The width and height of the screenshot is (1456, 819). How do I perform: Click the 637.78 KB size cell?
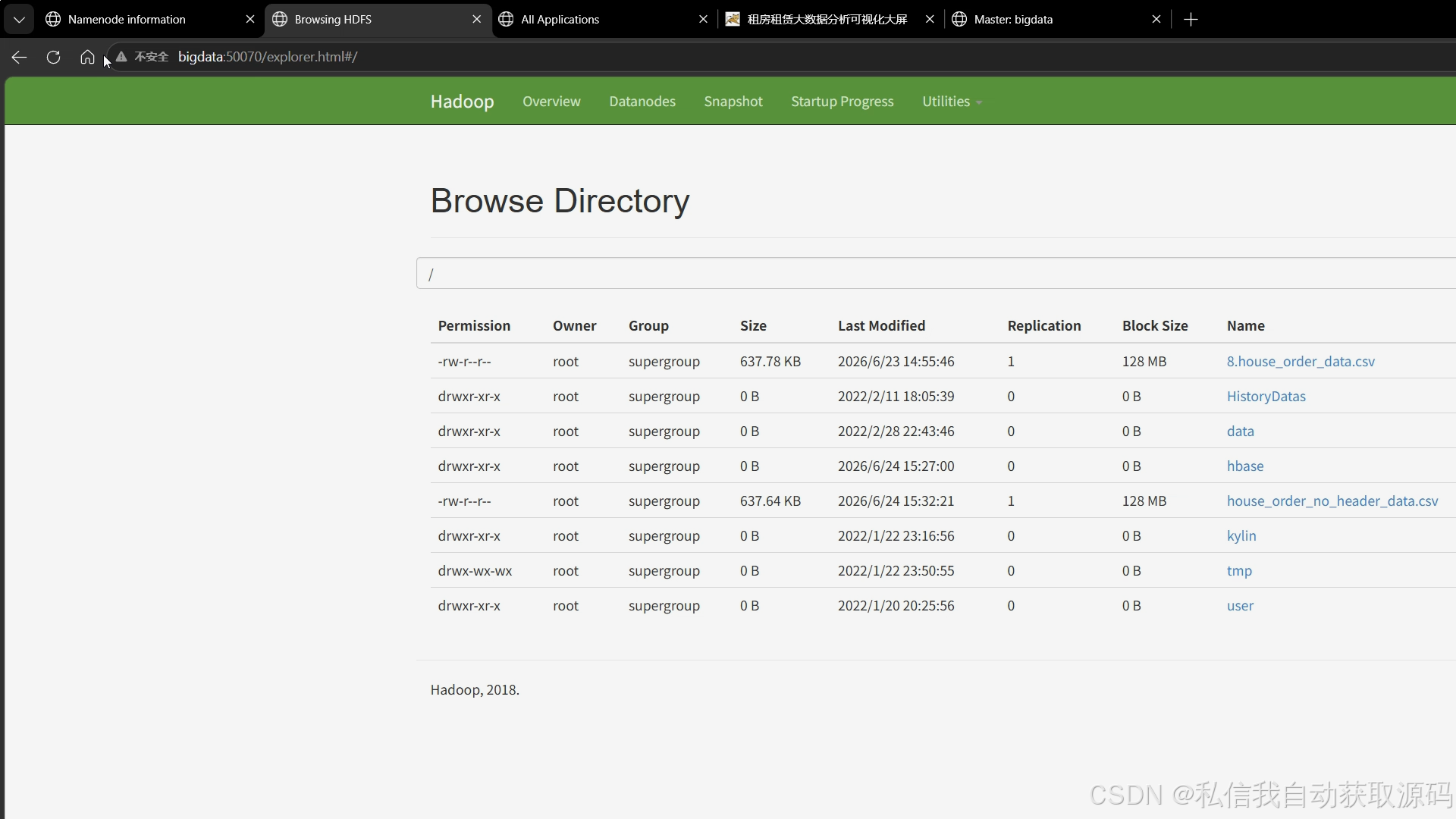click(770, 362)
